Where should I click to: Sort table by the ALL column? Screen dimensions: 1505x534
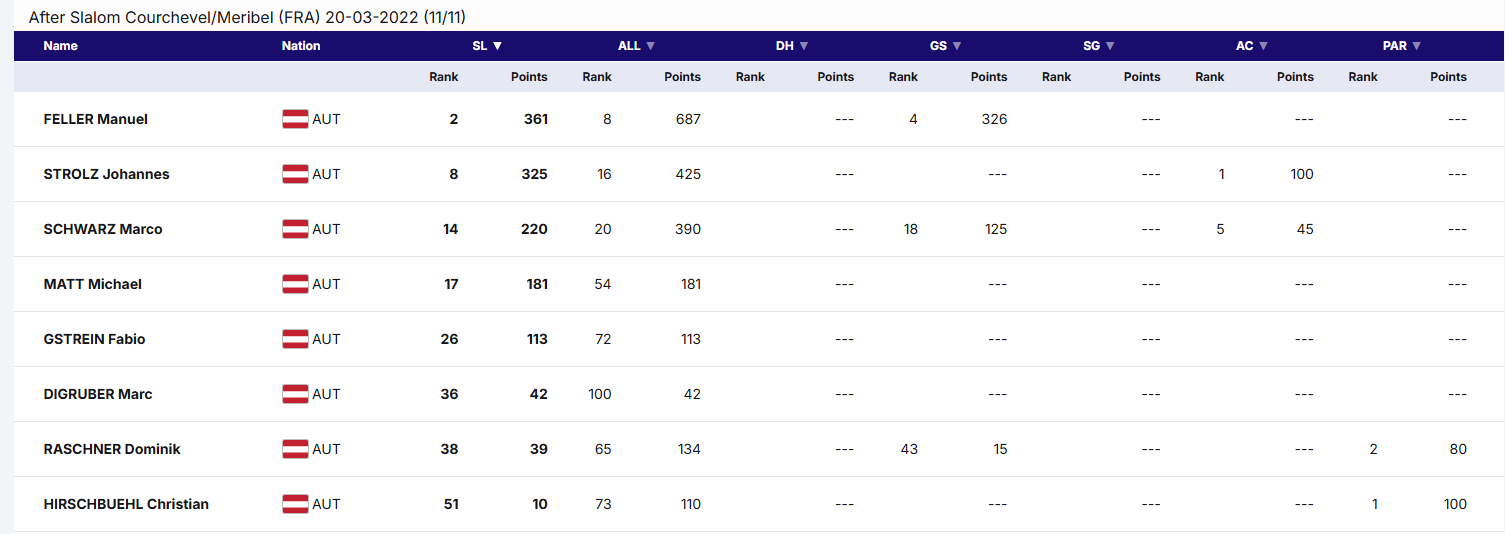click(x=637, y=46)
